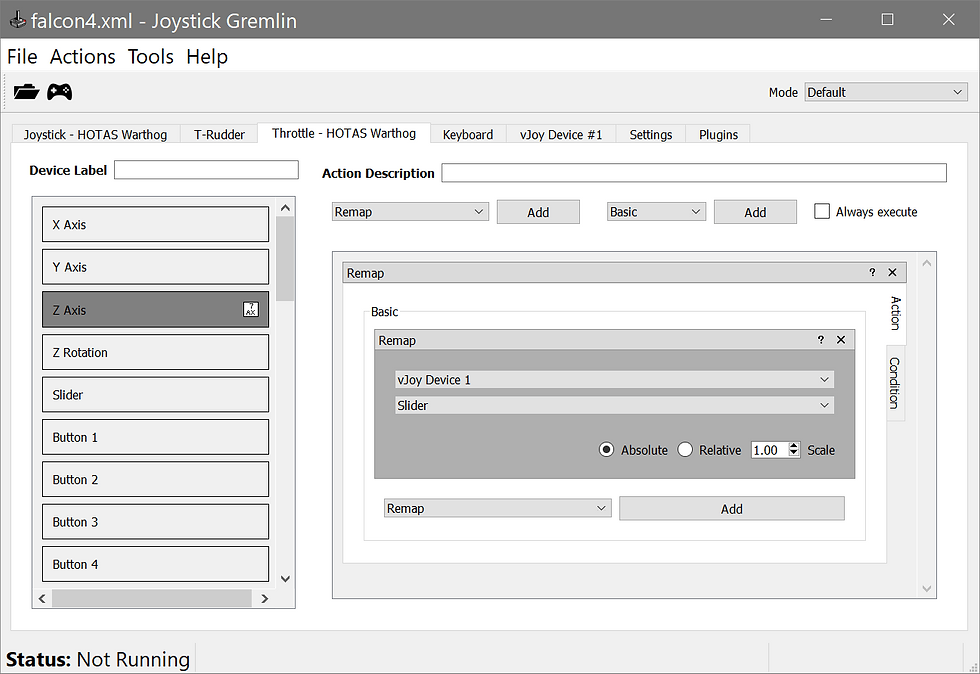
Task: Open the File menu
Action: point(22,56)
